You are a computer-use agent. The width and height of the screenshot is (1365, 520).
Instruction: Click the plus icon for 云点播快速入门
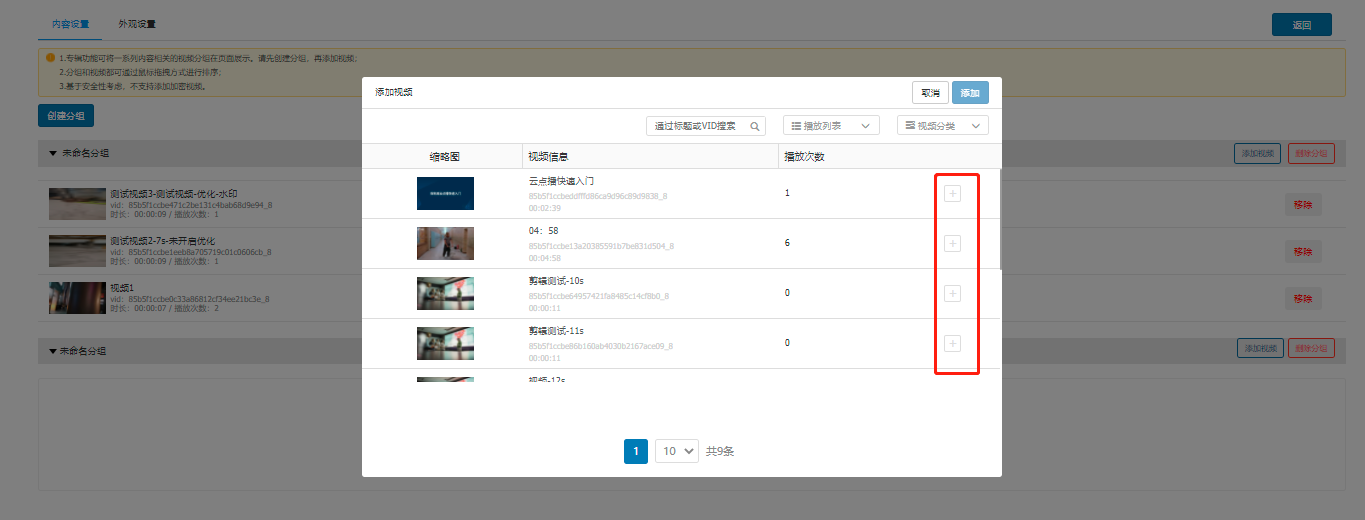tap(952, 194)
